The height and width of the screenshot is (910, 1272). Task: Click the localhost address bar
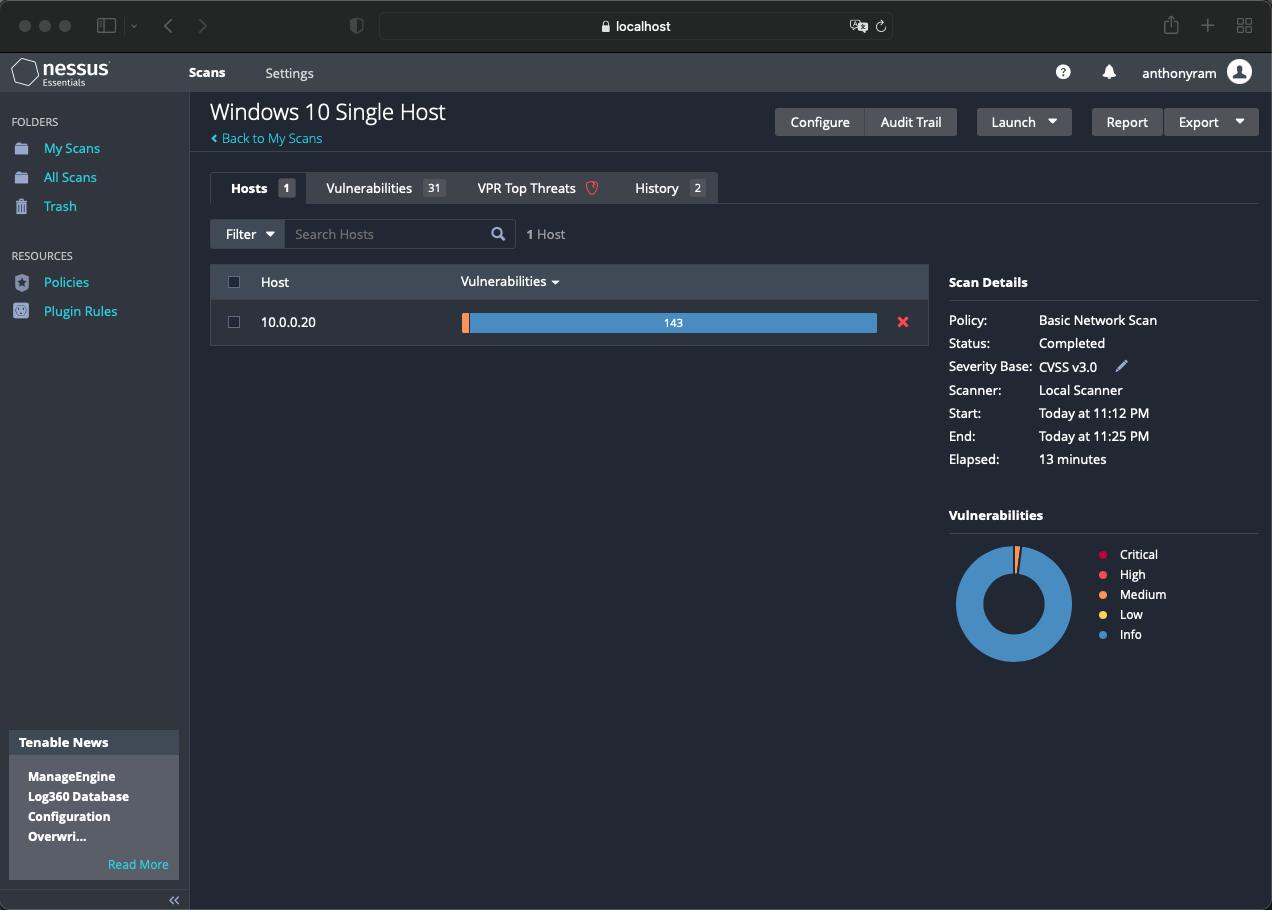click(x=636, y=26)
